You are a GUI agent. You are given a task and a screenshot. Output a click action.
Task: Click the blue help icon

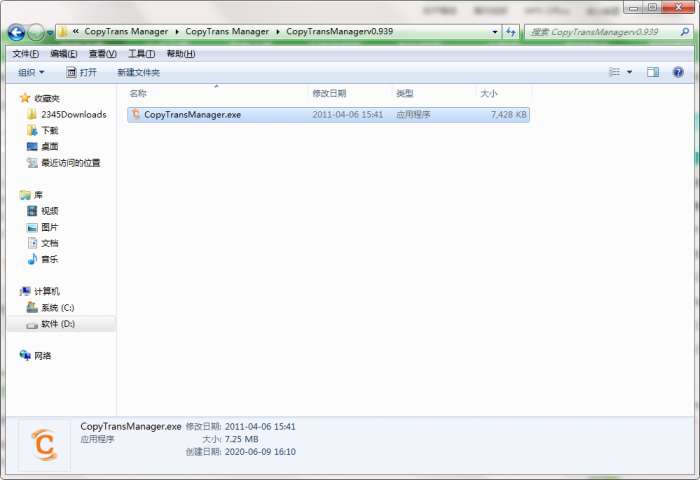pyautogui.click(x=678, y=72)
